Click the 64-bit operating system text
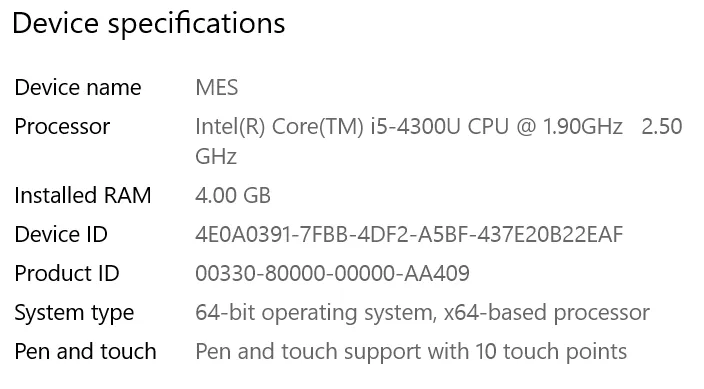 pyautogui.click(x=314, y=313)
